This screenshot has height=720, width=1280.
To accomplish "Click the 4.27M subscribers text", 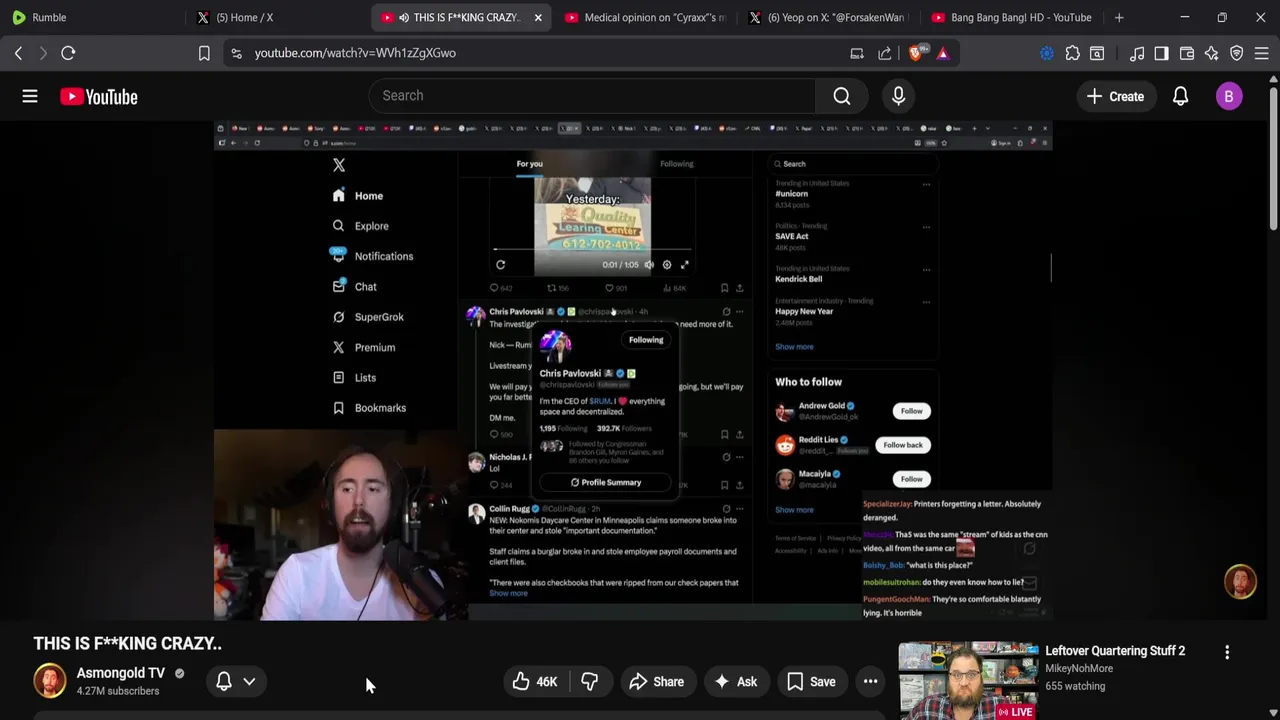I will 118,691.
